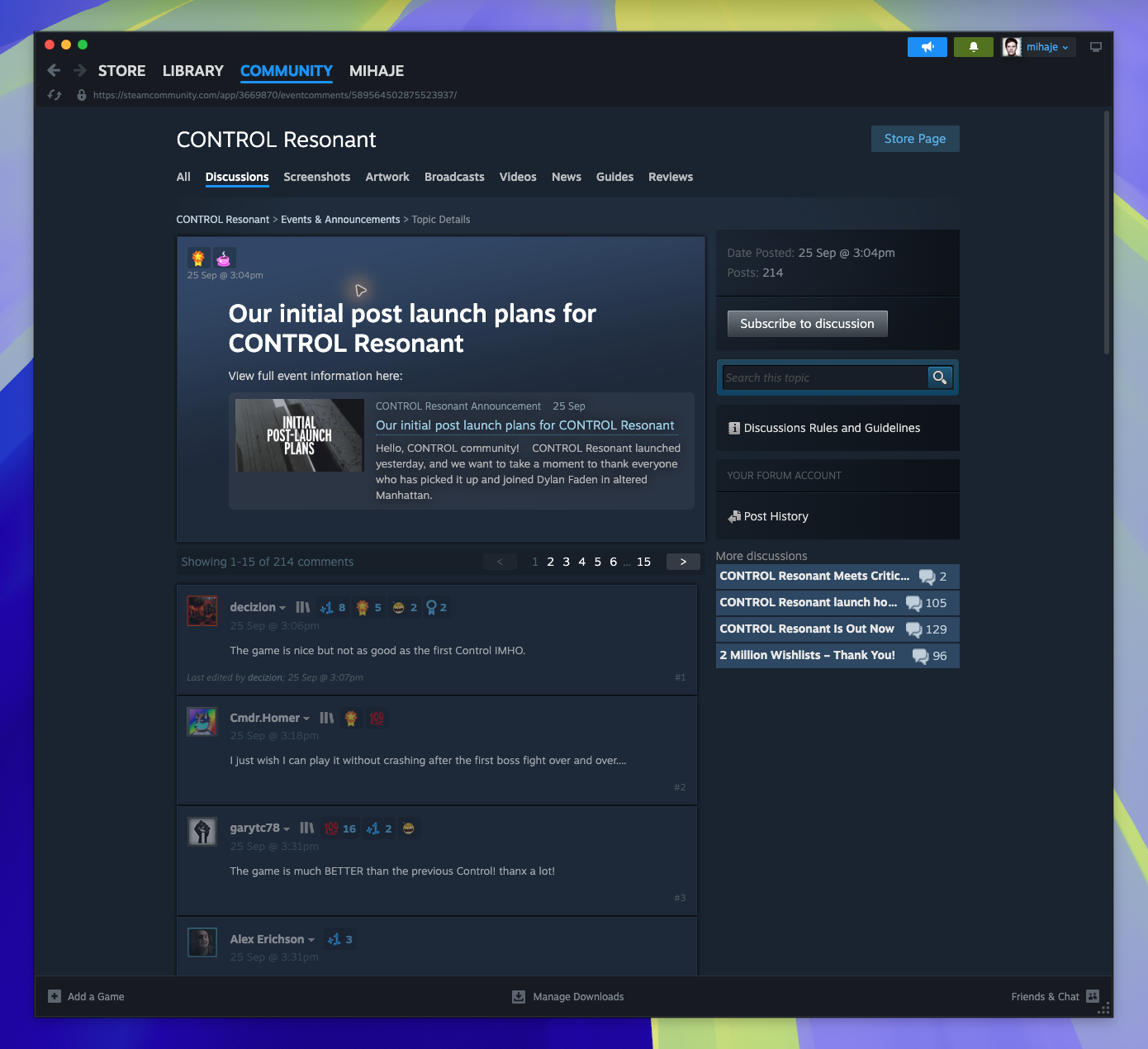Open the Events & Announcements breadcrumb link
Viewport: 1148px width, 1049px height.
pyautogui.click(x=340, y=220)
